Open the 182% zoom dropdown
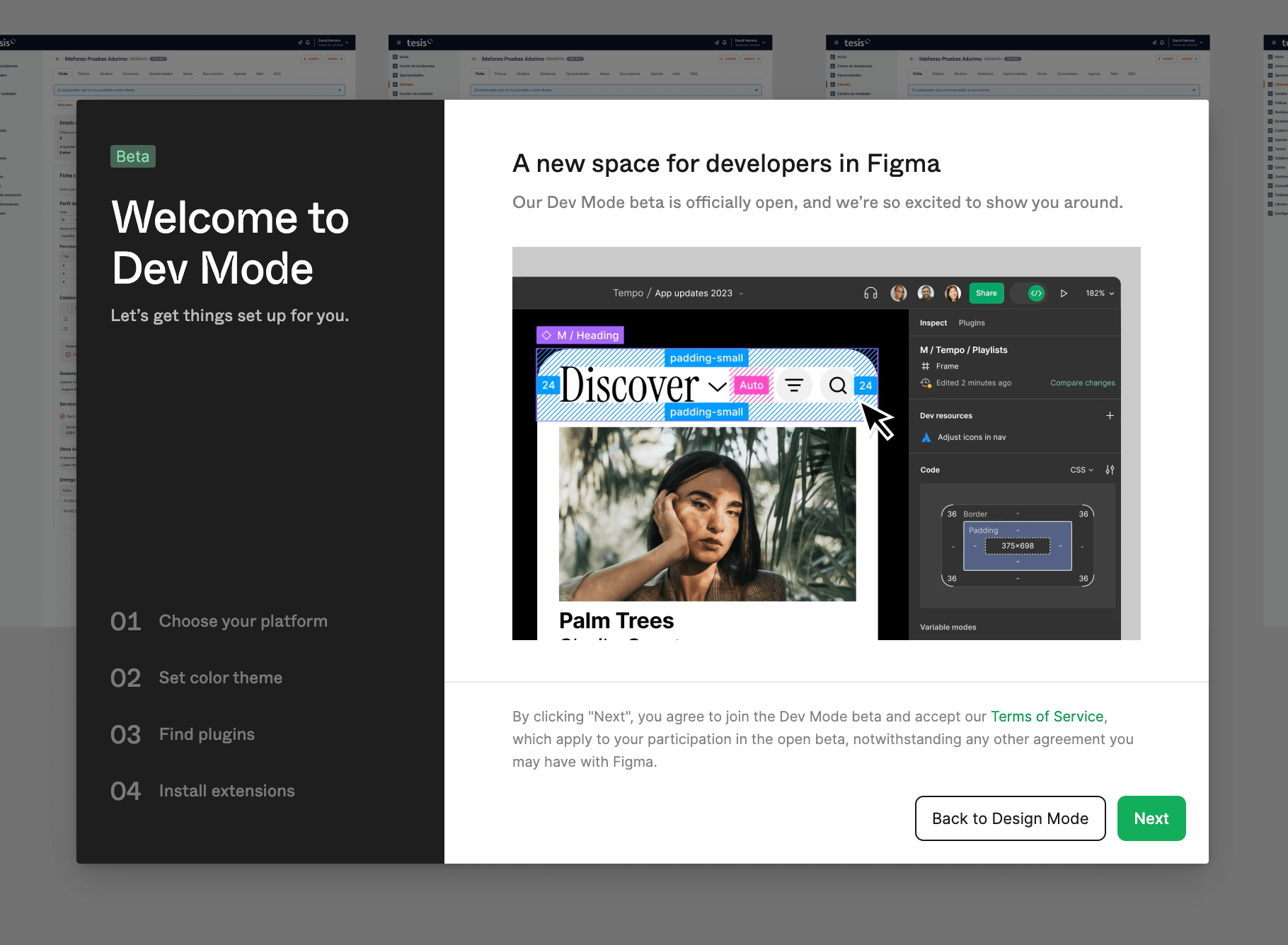 1100,294
